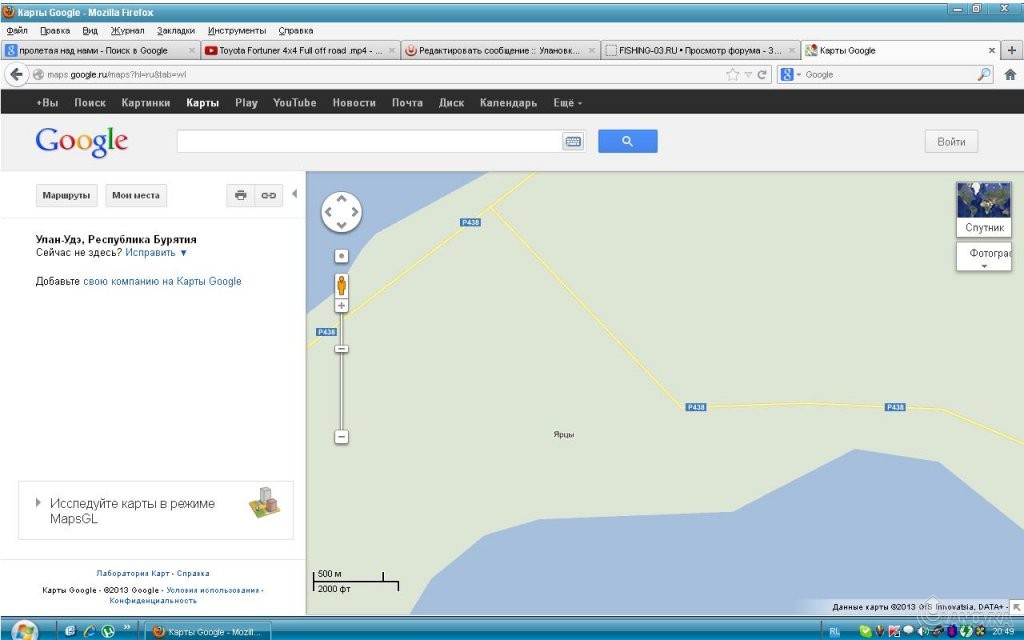Image resolution: width=1024 pixels, height=640 pixels.
Task: Zoom out using the minus button
Action: 341,437
